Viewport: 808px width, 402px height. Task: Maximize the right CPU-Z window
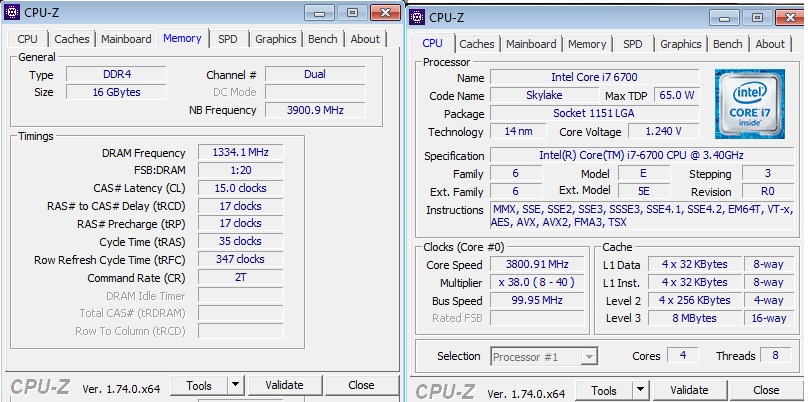tap(758, 18)
